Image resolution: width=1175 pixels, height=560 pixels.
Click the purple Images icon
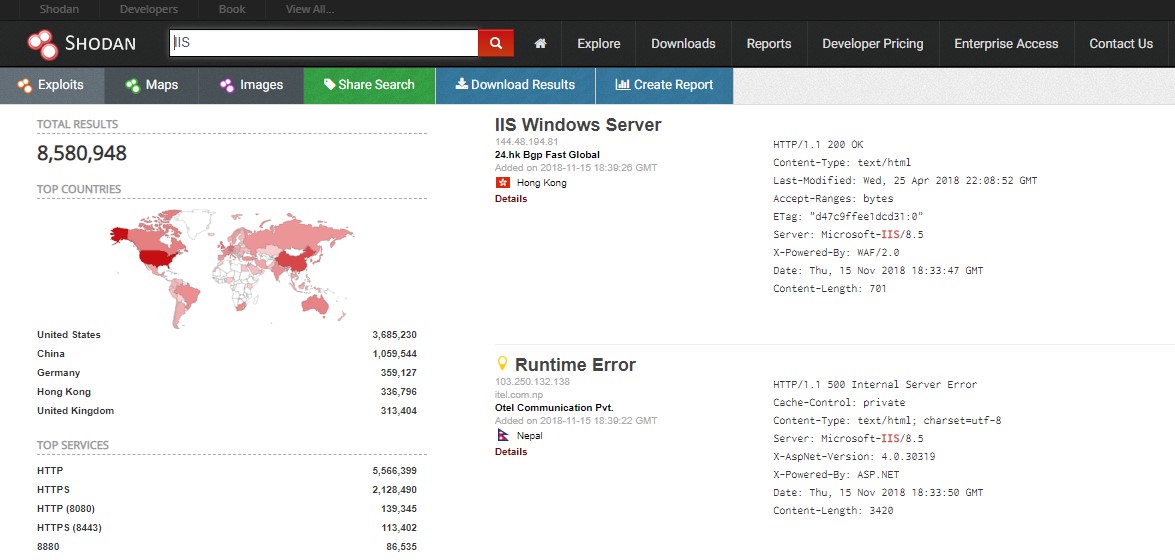pos(227,85)
